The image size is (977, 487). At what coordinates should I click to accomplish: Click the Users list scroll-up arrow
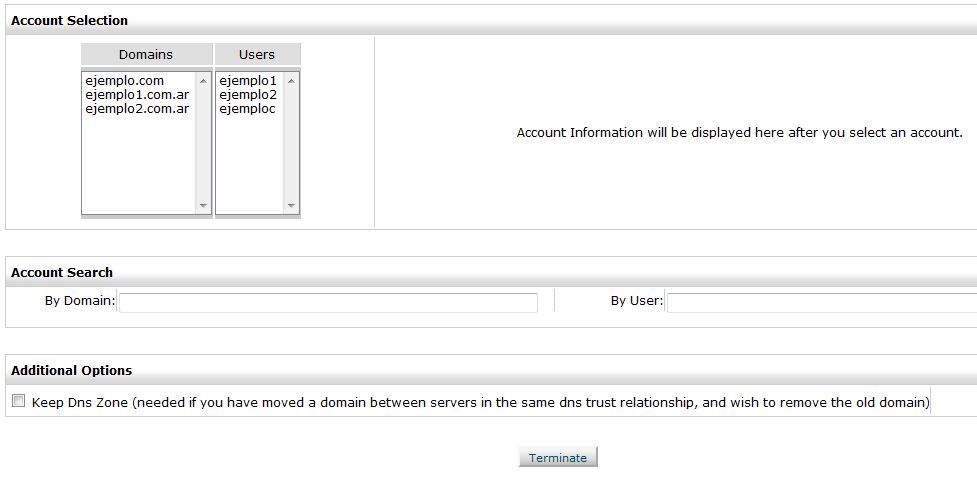(x=291, y=81)
